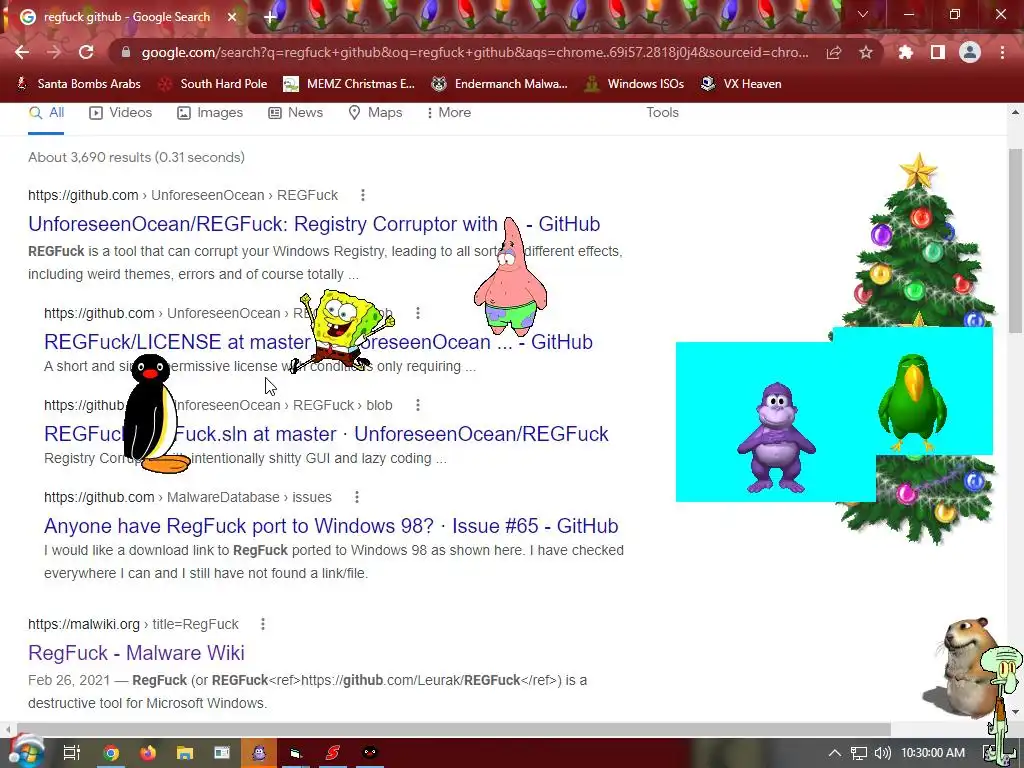The height and width of the screenshot is (768, 1024).
Task: Open Task View on the taskbar
Action: tap(71, 753)
